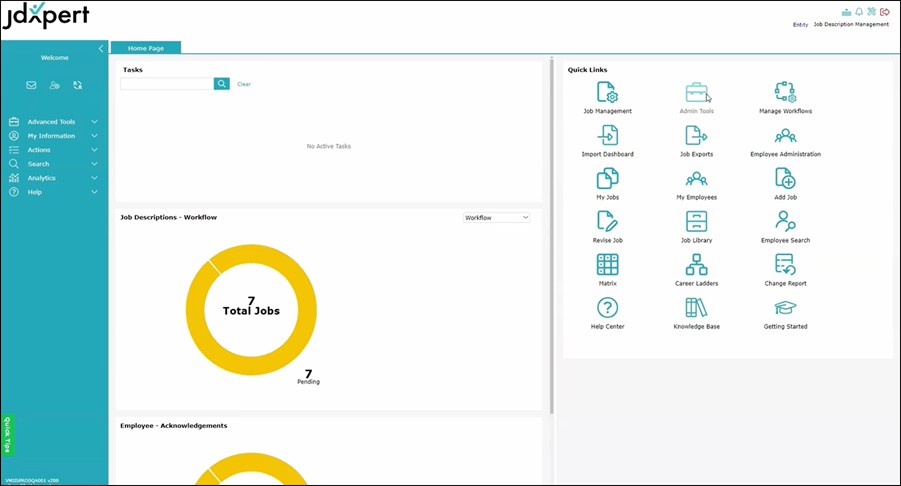Click the red logout icon
This screenshot has height=486, width=901.
[x=885, y=12]
